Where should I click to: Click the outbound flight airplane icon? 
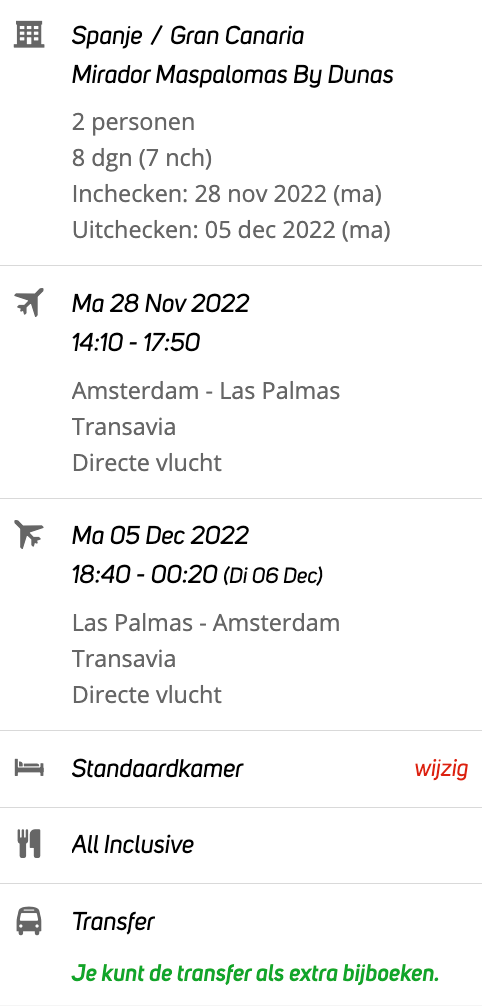[29, 302]
